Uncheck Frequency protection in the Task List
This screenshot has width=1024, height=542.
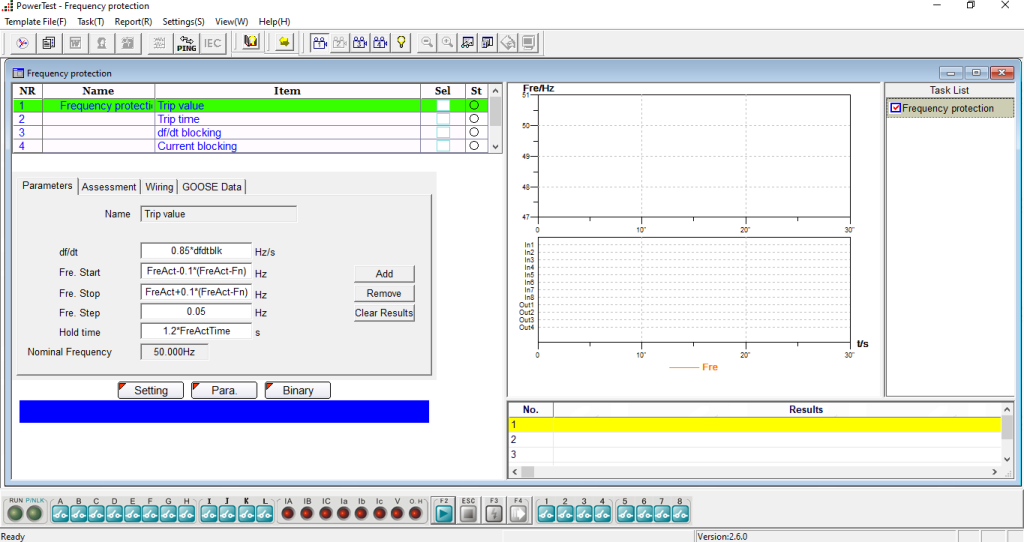(x=896, y=108)
